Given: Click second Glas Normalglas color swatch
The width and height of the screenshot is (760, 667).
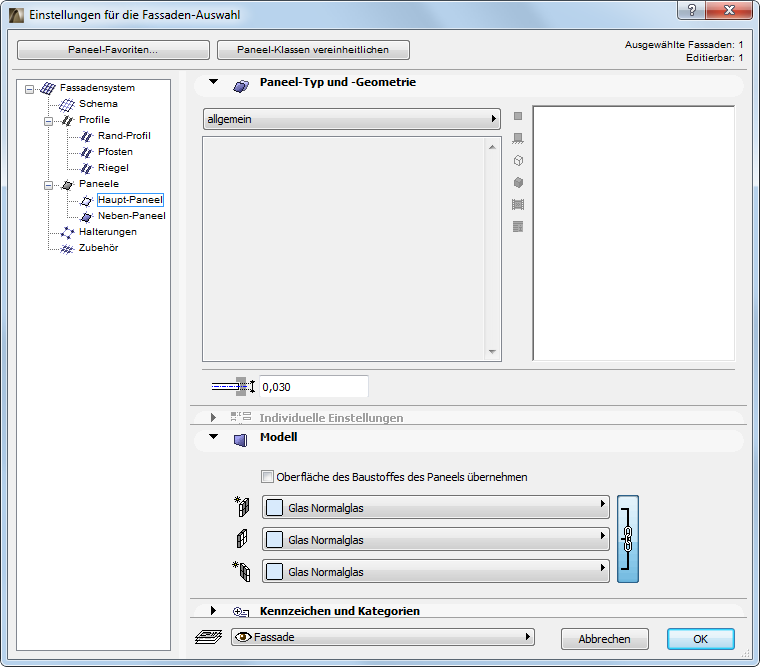Looking at the screenshot, I should 274,540.
